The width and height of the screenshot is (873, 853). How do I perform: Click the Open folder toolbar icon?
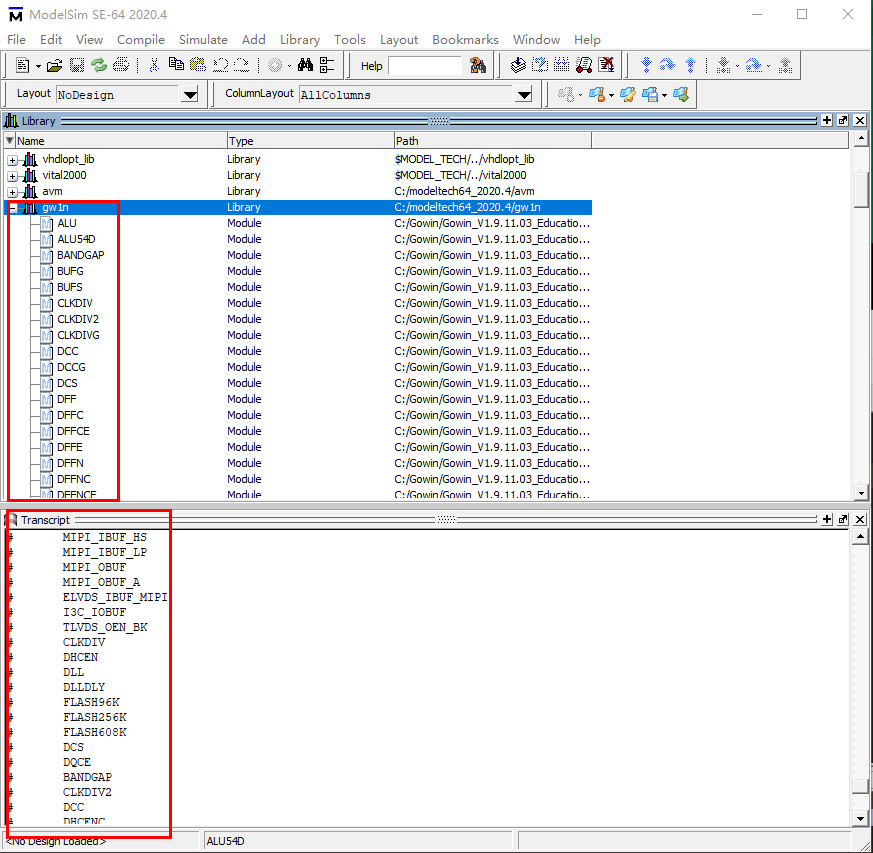coord(54,66)
